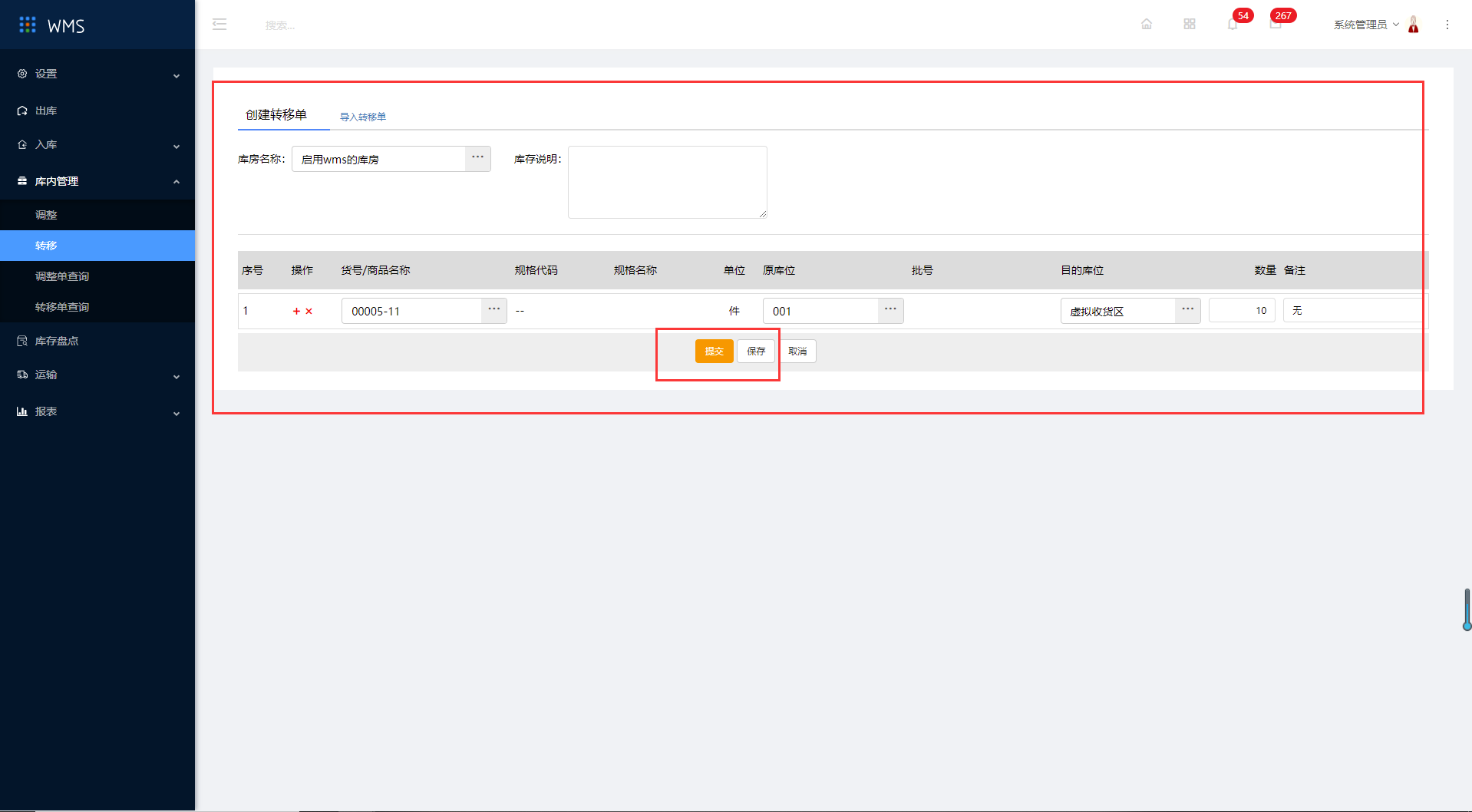Expand the 报表 menu chevron
This screenshot has width=1472, height=812.
(177, 413)
